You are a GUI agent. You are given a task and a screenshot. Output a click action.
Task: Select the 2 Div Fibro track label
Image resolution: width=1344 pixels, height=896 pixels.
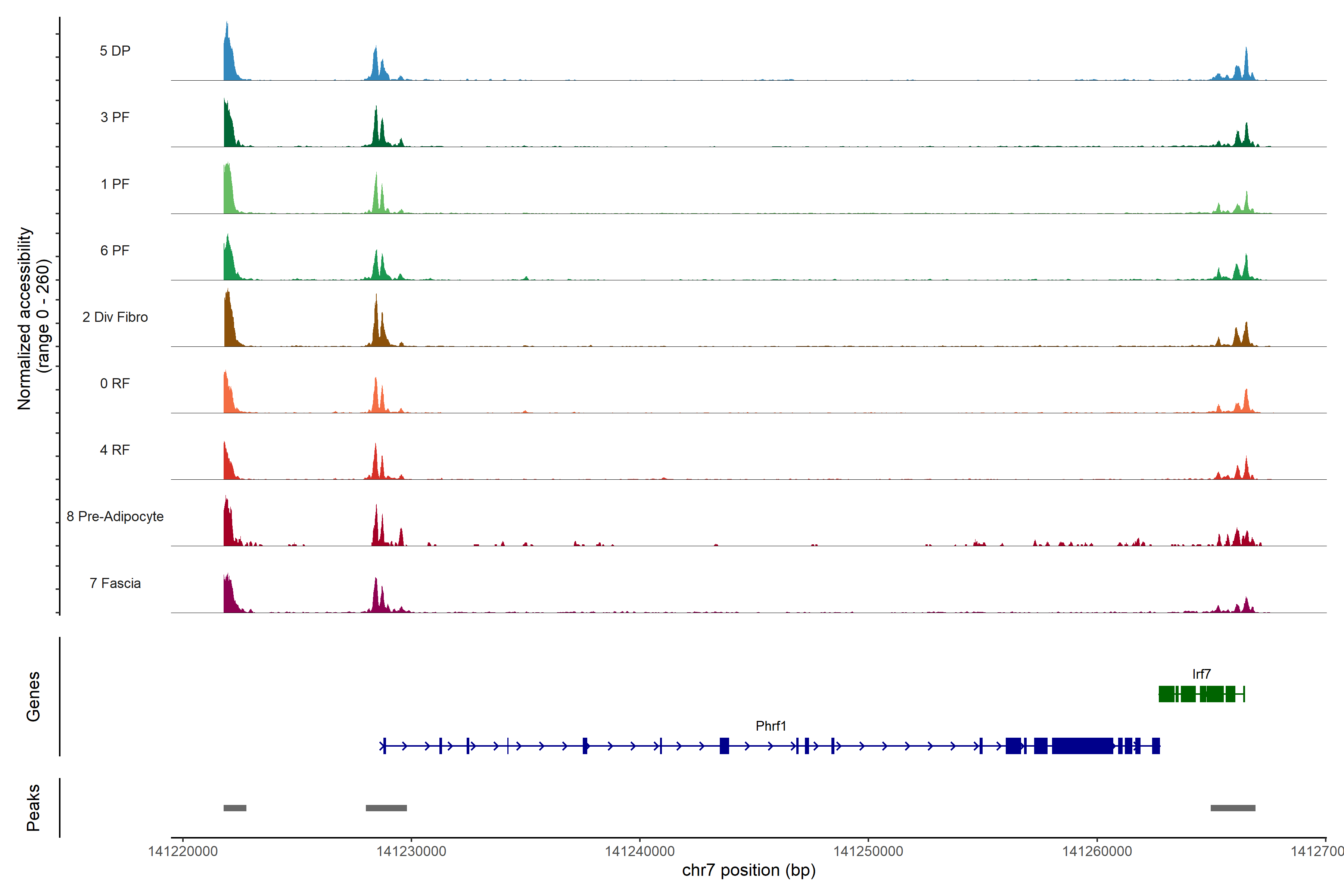pyautogui.click(x=115, y=317)
